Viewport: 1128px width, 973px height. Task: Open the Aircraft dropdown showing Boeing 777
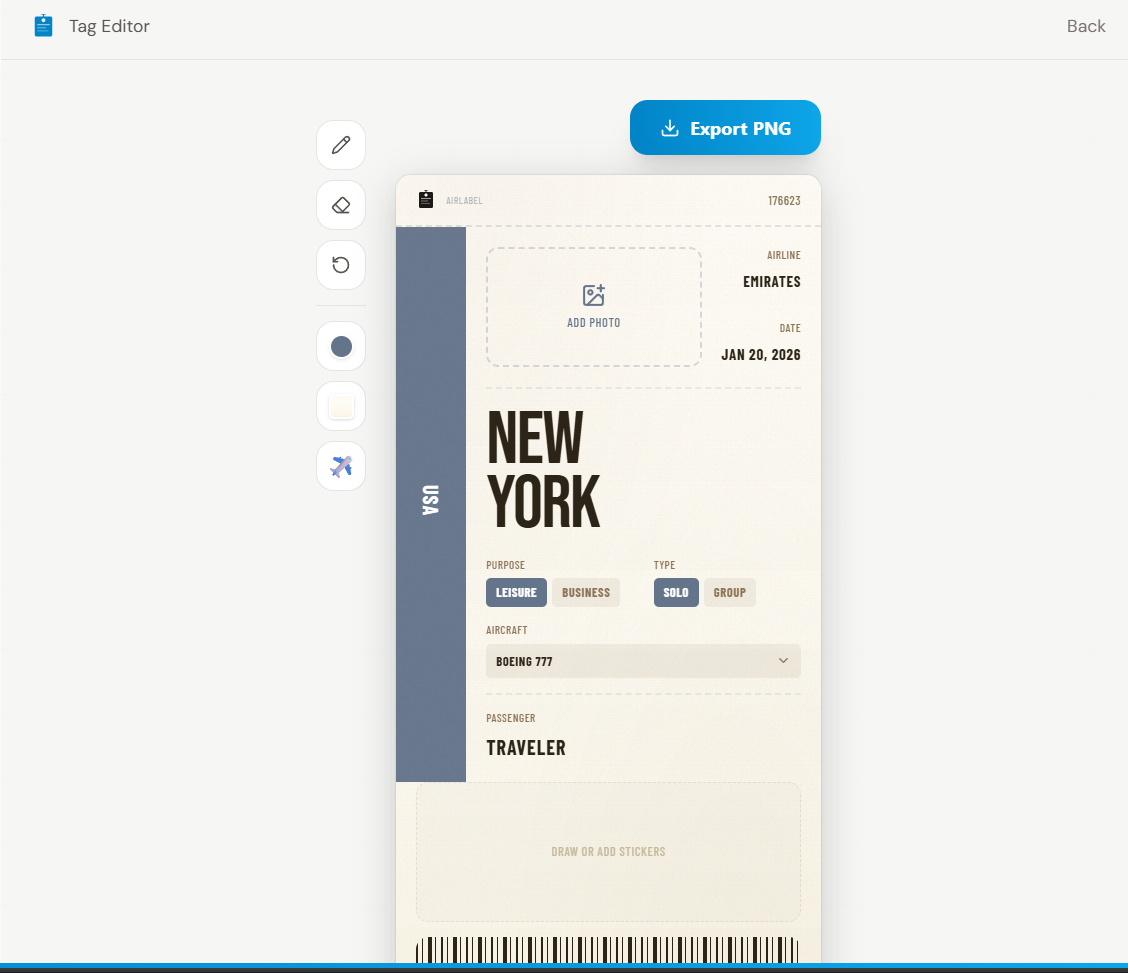click(642, 661)
